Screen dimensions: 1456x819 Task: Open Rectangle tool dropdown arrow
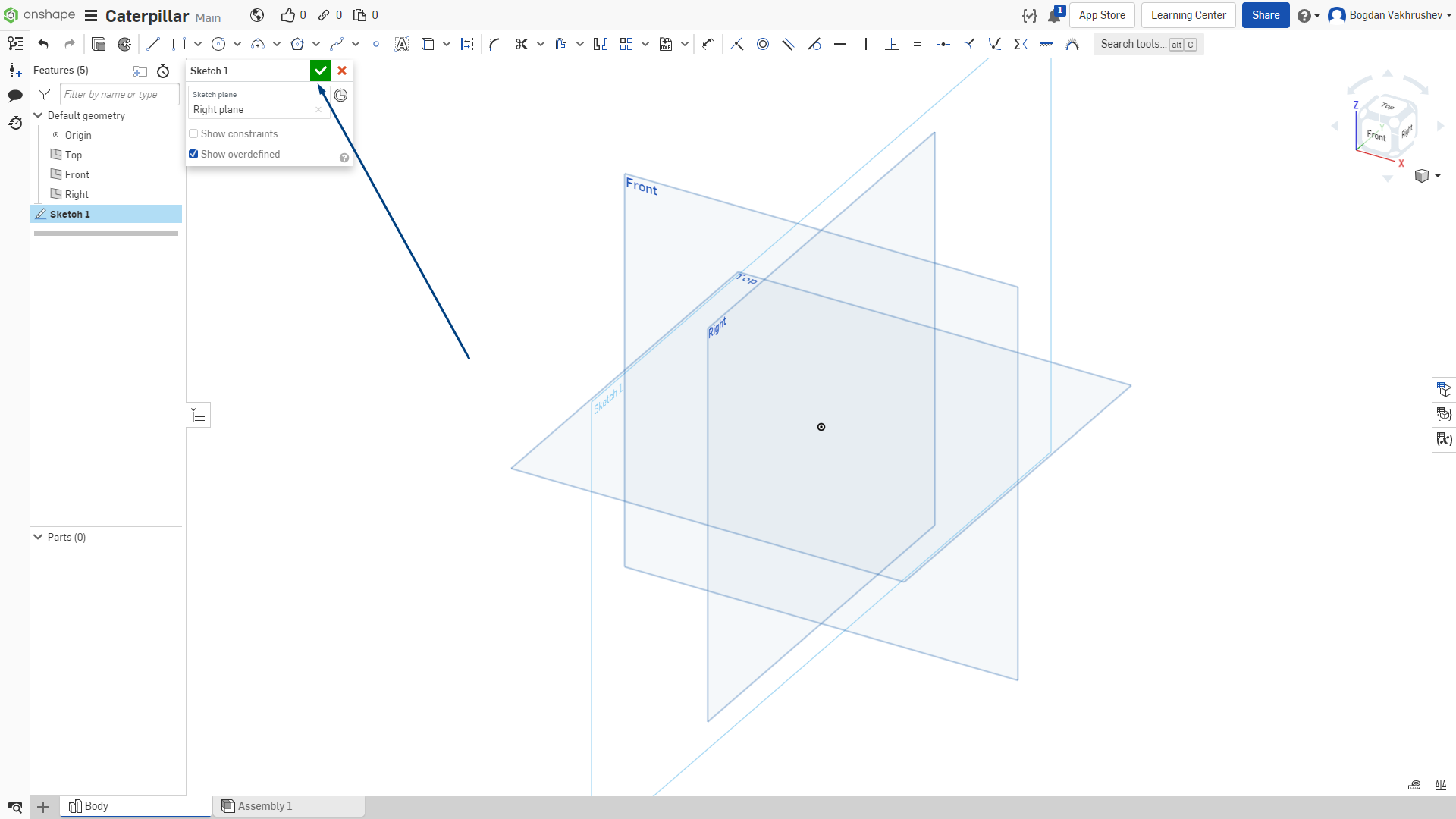[x=198, y=44]
